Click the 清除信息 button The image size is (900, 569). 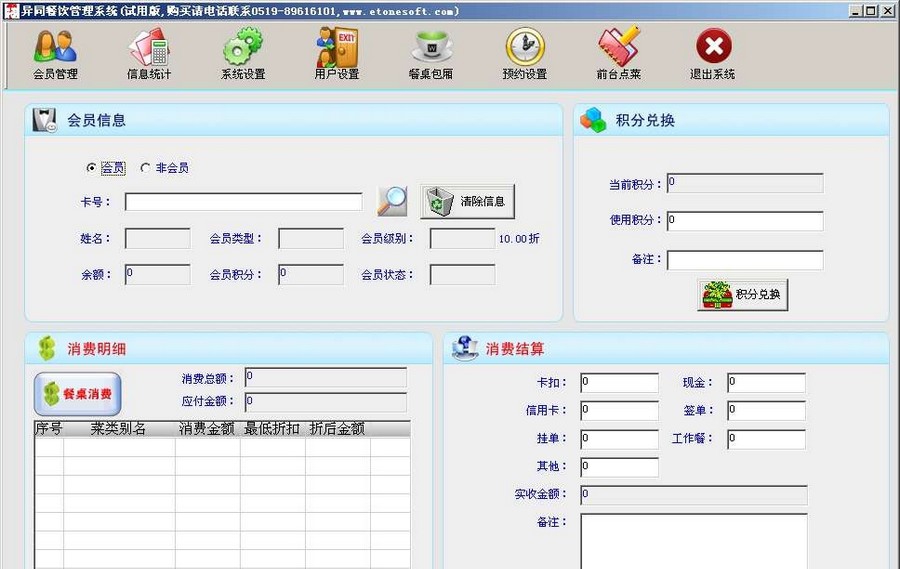(467, 202)
